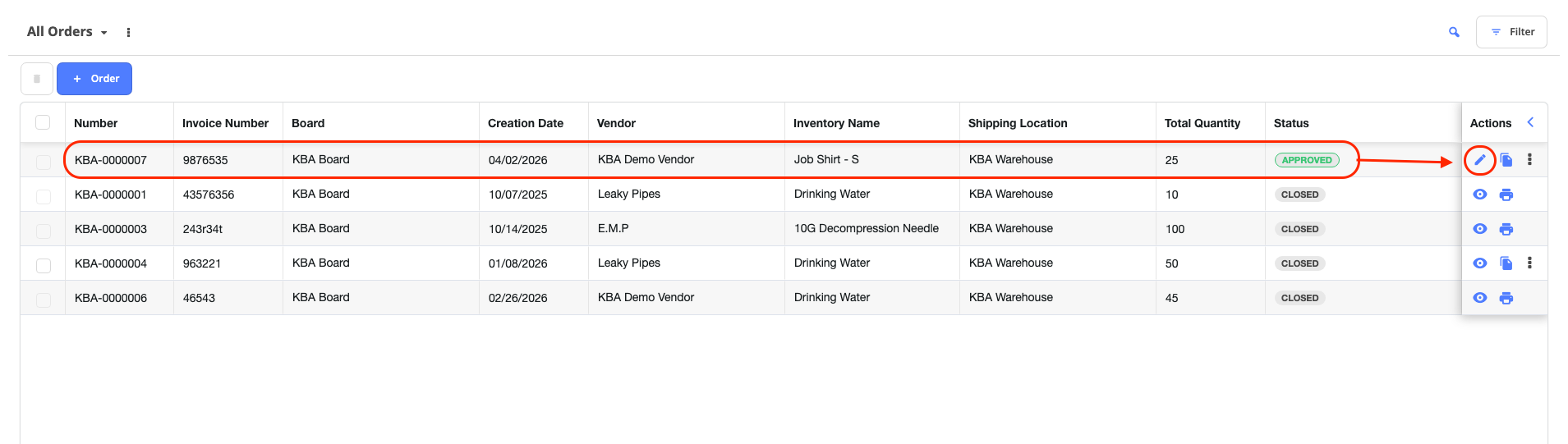This screenshot has height=444, width=1568.
Task: Click creation date 04/02/2026
Action: point(517,160)
